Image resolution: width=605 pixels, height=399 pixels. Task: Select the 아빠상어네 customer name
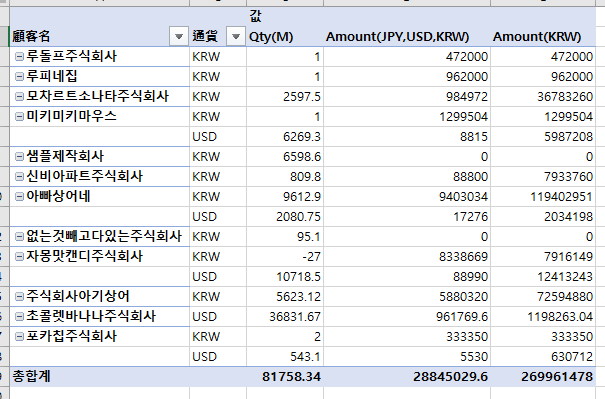click(58, 196)
